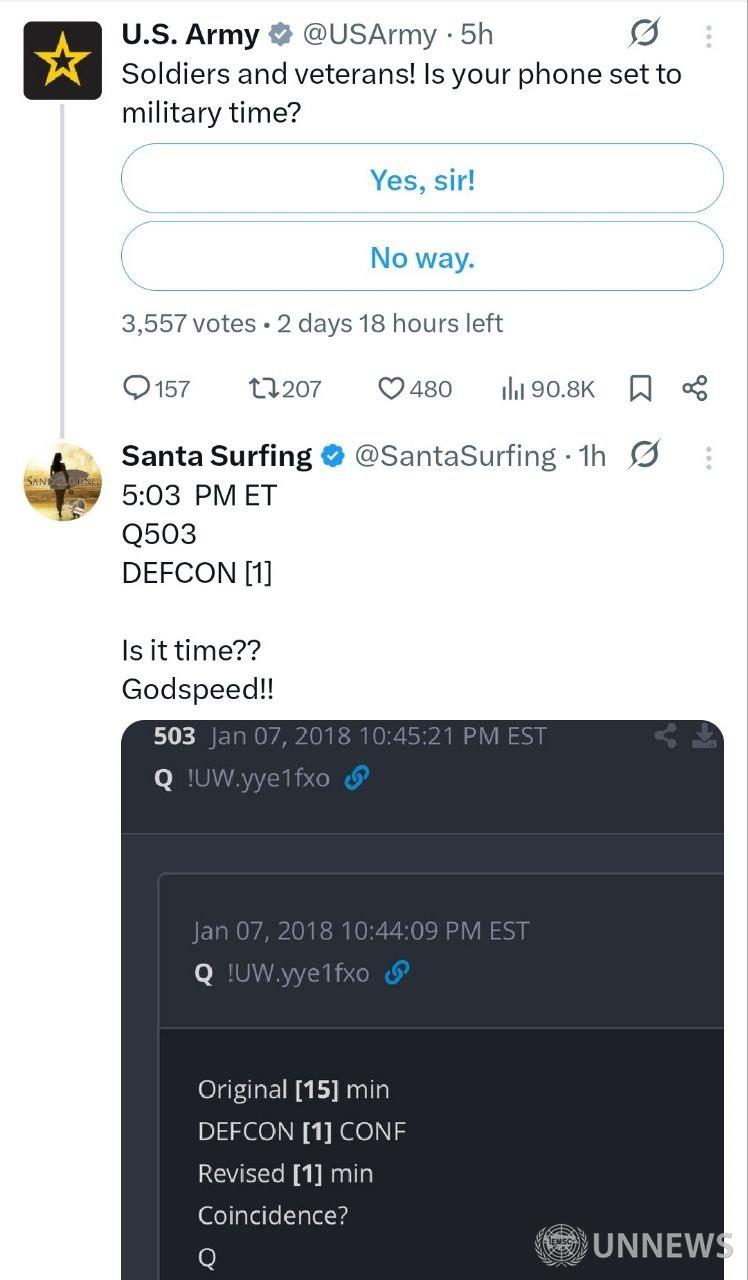Click the Grok icon on Santa Surfing tweet
748x1280 pixels.
(644, 455)
